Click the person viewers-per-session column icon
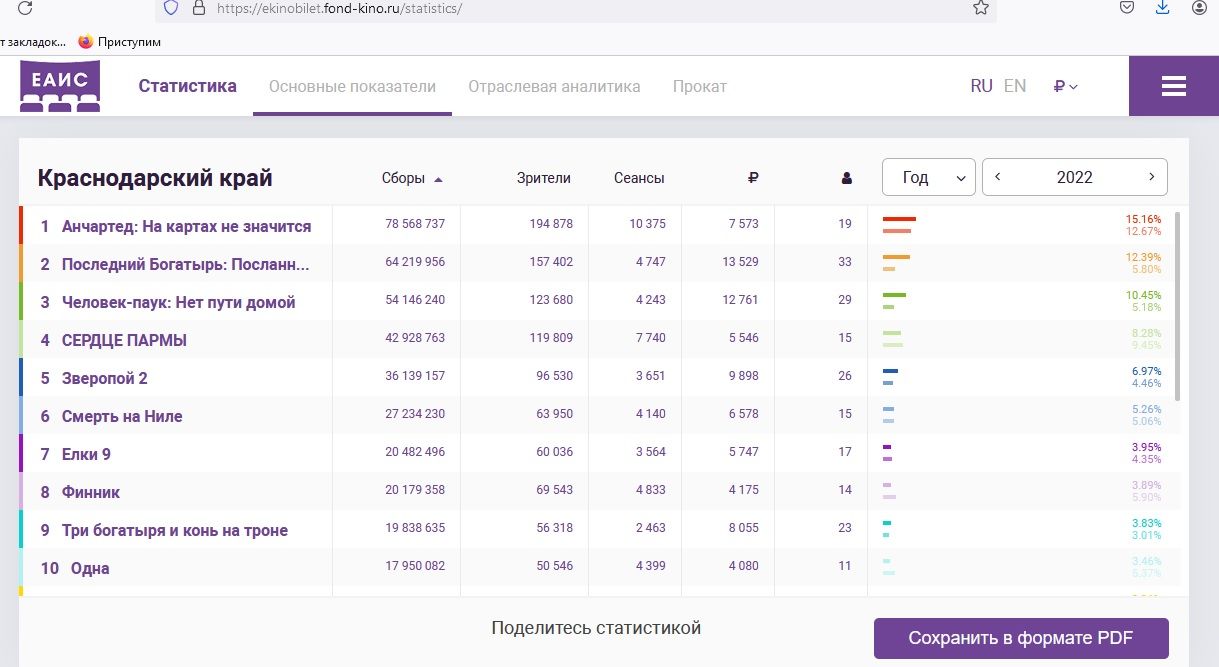 coord(847,179)
